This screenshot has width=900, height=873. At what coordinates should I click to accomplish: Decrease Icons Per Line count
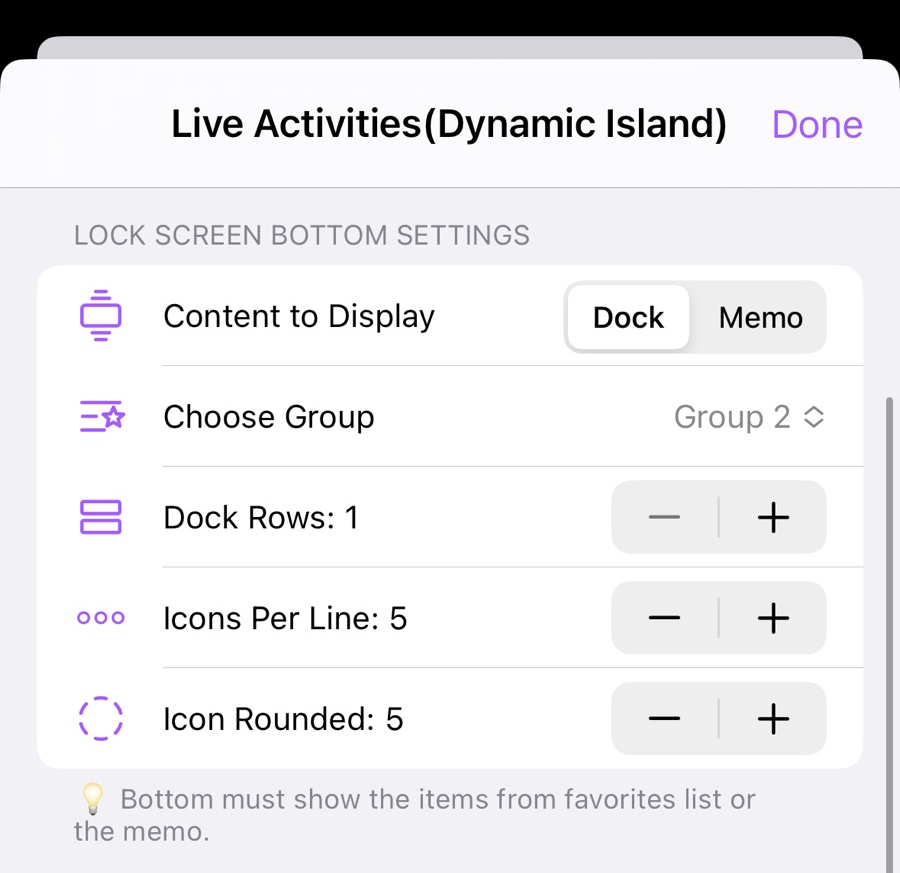pyautogui.click(x=664, y=618)
